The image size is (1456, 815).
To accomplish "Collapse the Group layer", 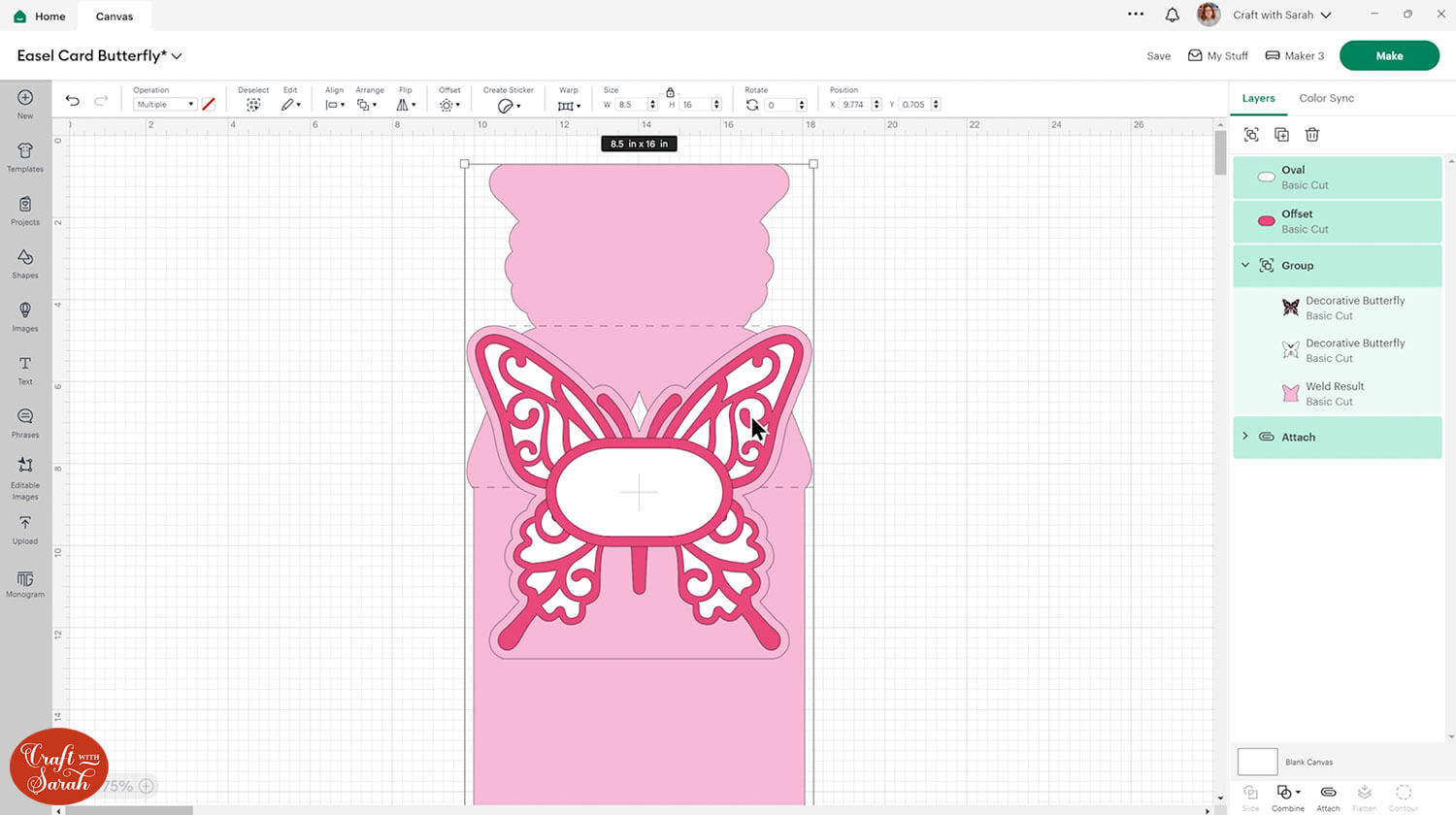I will pos(1245,265).
